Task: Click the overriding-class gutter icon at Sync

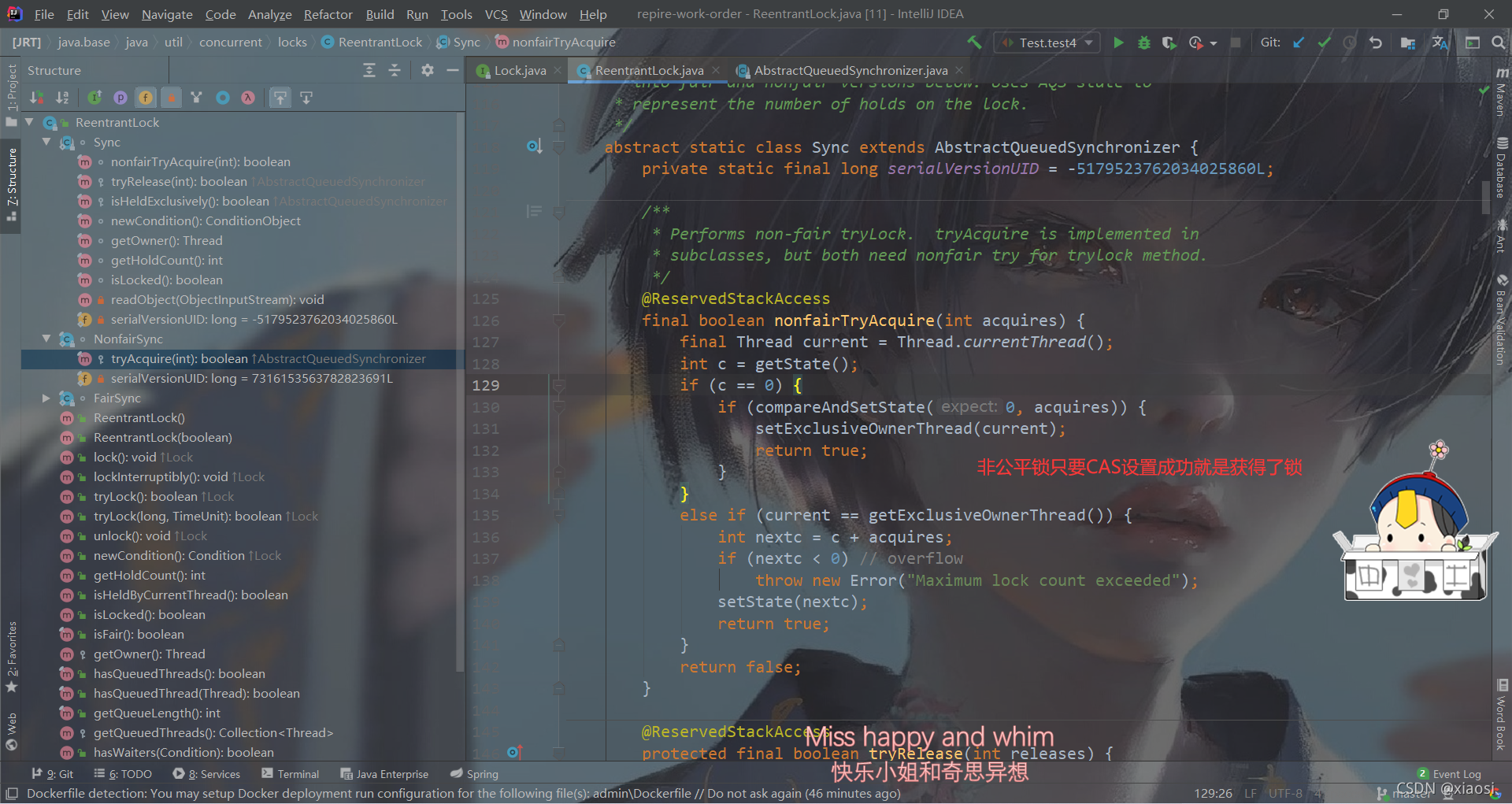Action: click(x=534, y=146)
